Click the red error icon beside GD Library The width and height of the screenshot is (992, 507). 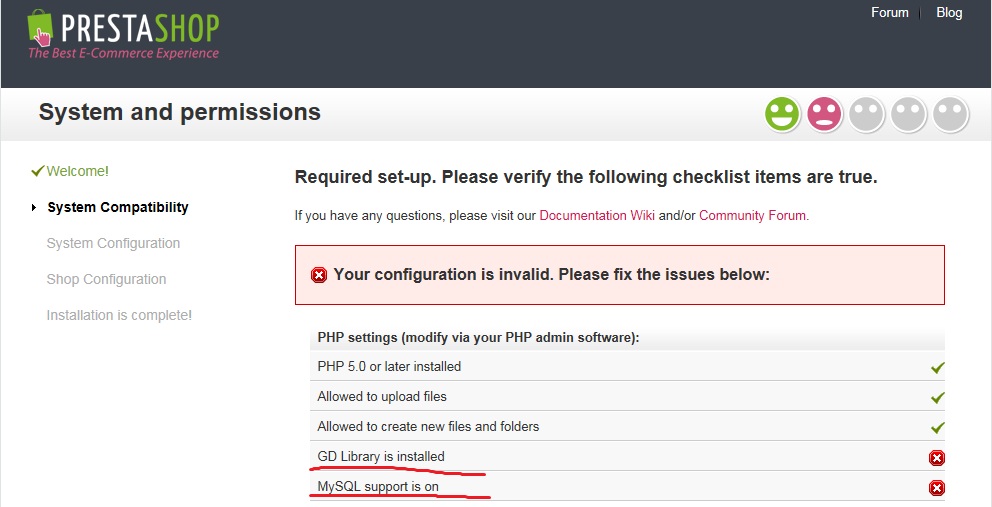coord(936,458)
